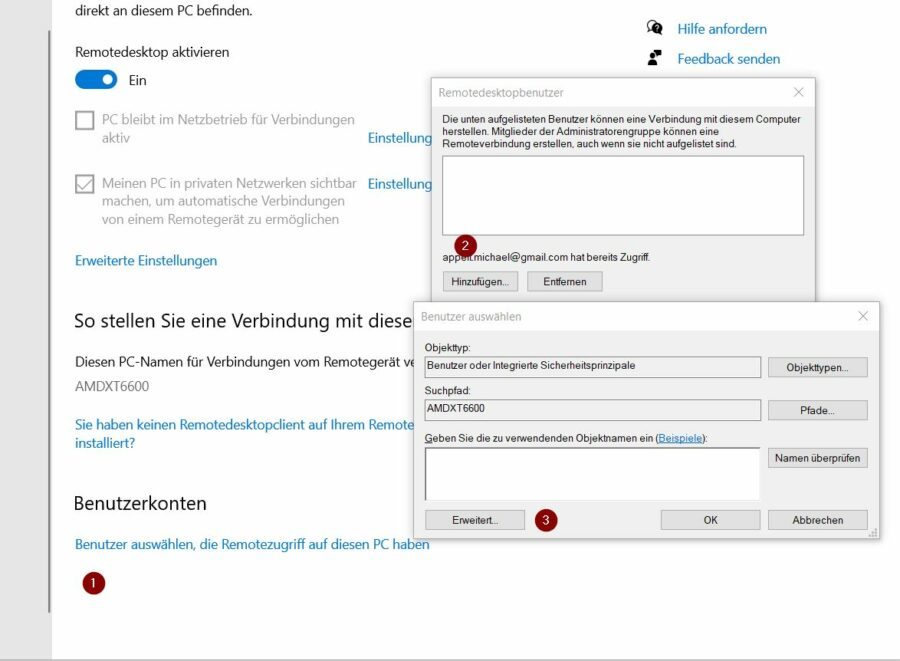Screen dimensions: 900x661
Task: Click the Erweitert button in Benutzer auswählen
Action: (x=475, y=519)
